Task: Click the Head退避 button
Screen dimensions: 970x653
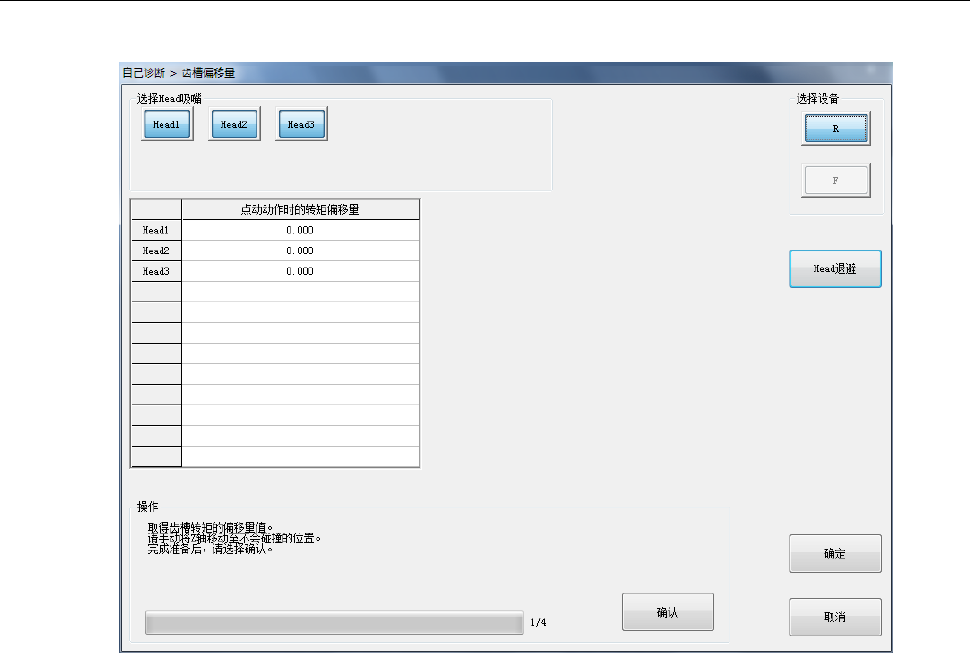Action: (835, 269)
